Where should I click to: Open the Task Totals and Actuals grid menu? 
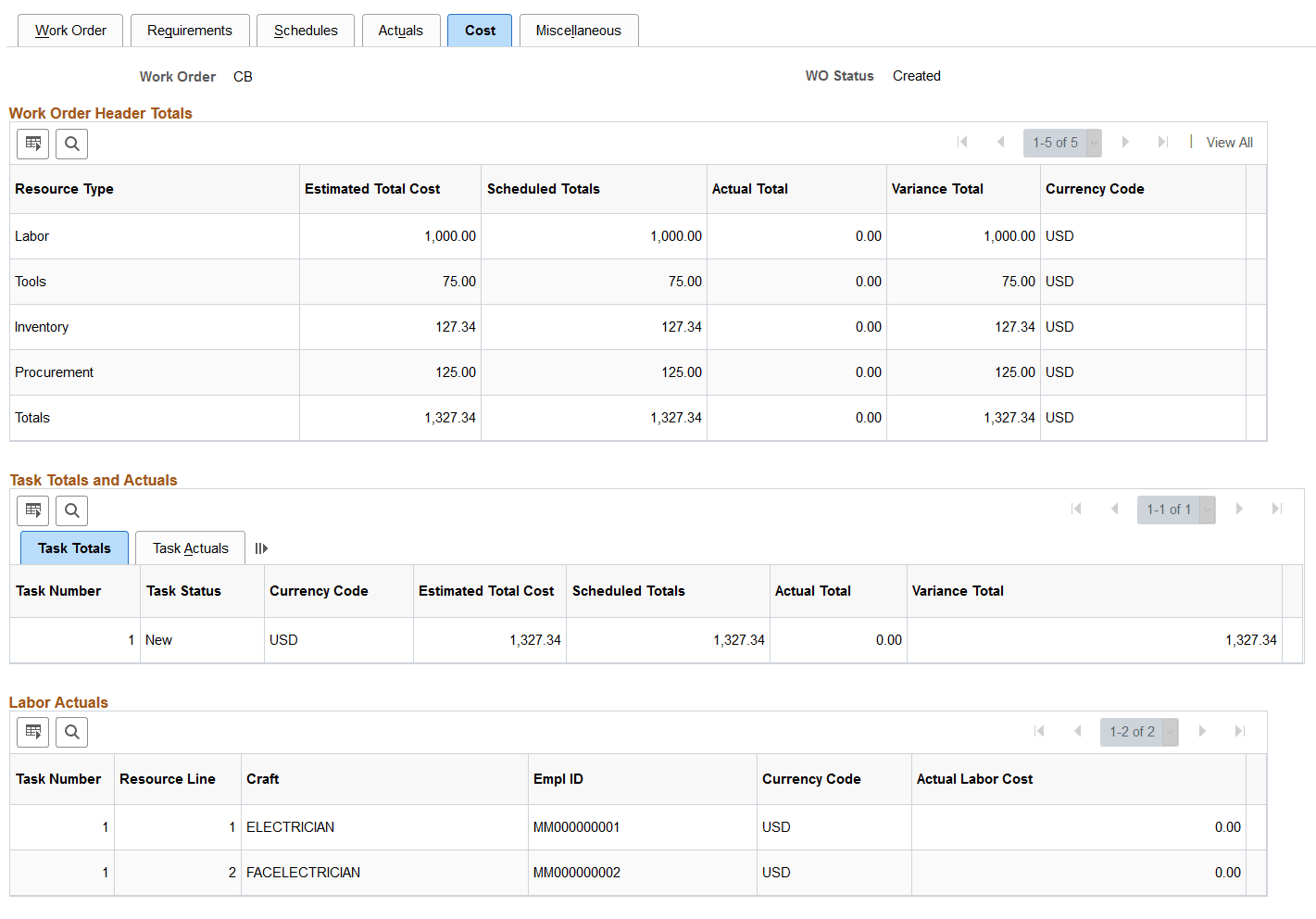point(32,510)
